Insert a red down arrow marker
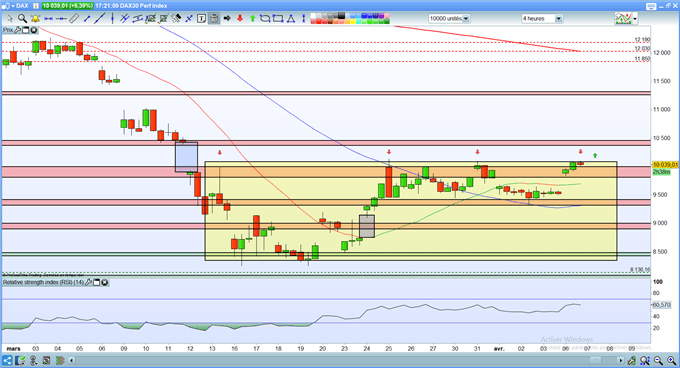The height and width of the screenshot is (368, 680). [x=240, y=18]
